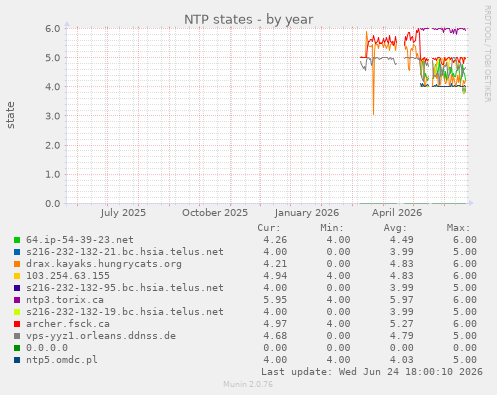This screenshot has width=497, height=395.
Task: Click the April 2026 x-axis label
Action: [397, 213]
